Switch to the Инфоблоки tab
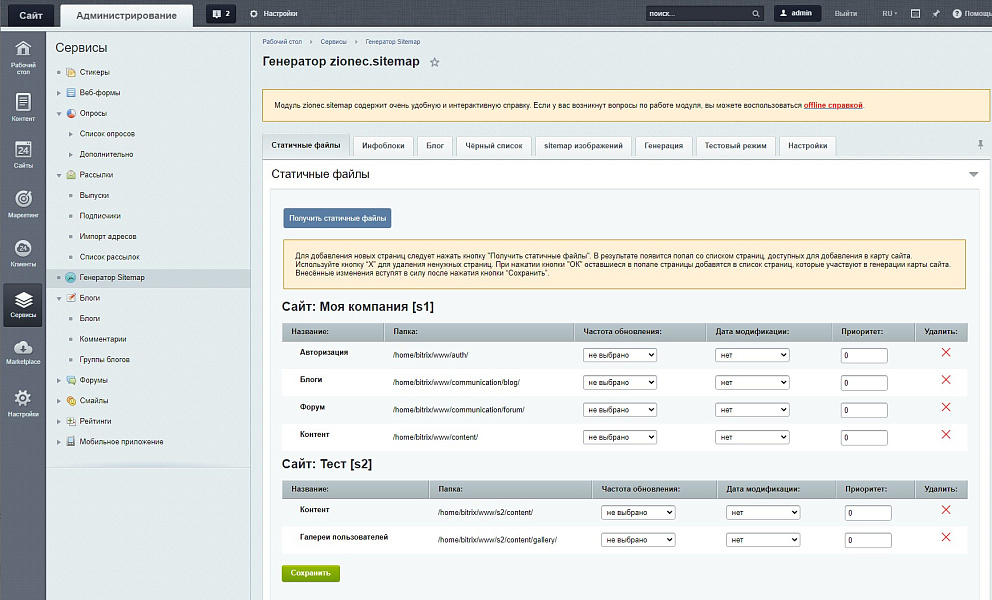Image resolution: width=992 pixels, height=600 pixels. tap(383, 146)
